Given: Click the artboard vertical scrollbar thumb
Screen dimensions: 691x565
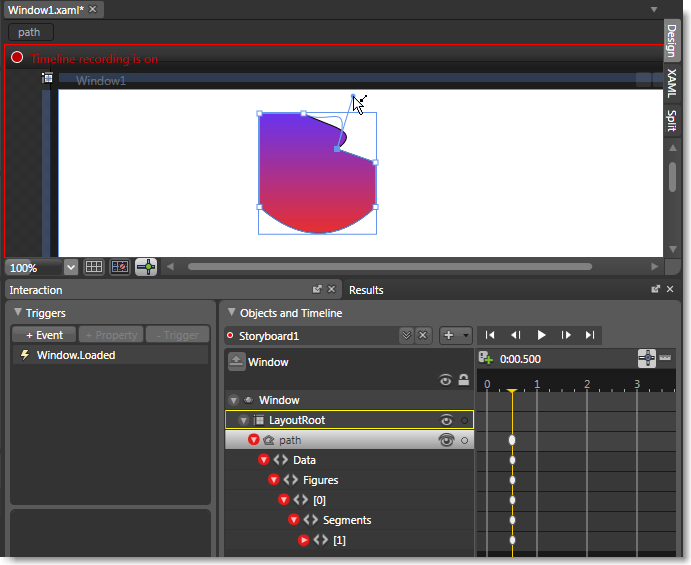Looking at the screenshot, I should point(672,177).
